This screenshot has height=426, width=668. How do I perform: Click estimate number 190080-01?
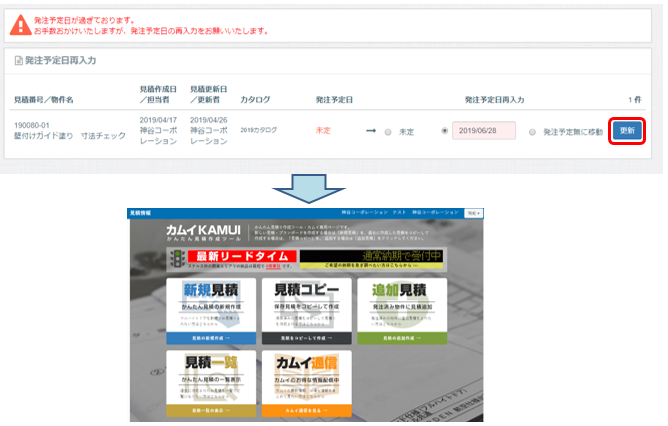coord(32,125)
